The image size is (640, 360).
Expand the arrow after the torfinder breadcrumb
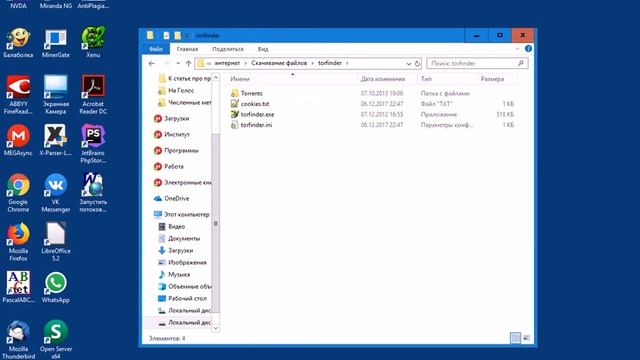347,63
